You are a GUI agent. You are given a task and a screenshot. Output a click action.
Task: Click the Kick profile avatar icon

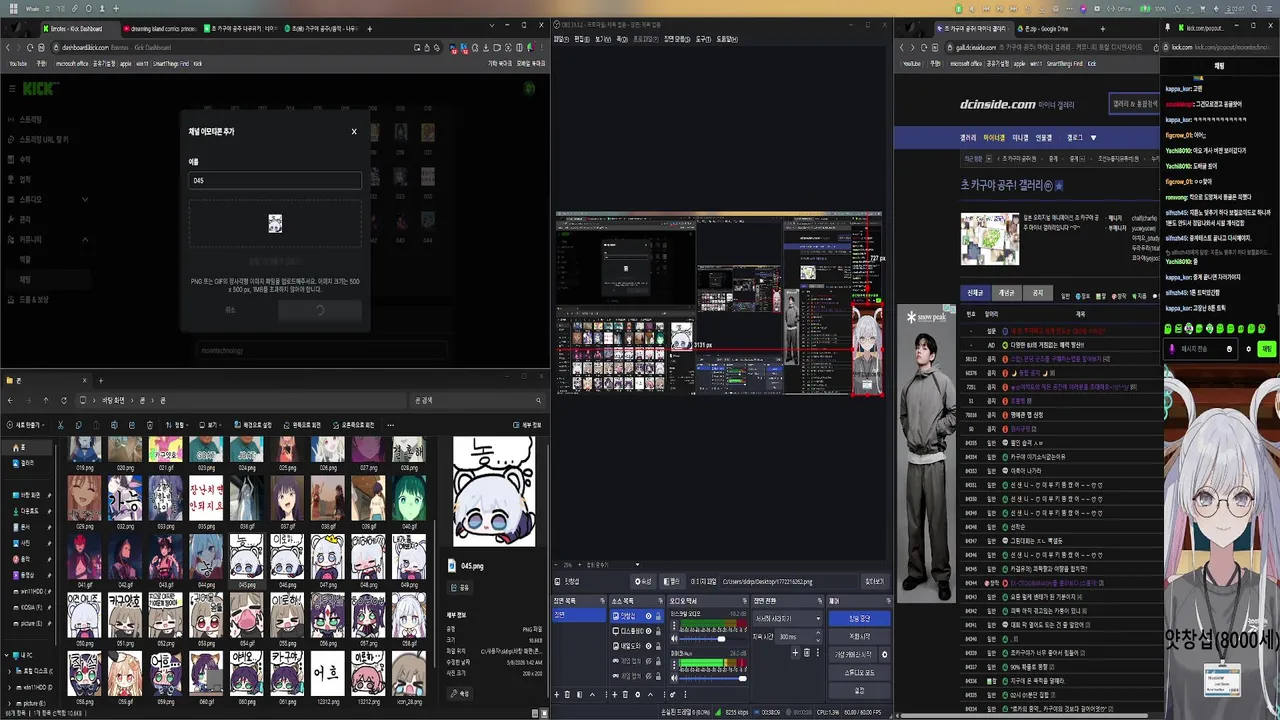coord(529,88)
